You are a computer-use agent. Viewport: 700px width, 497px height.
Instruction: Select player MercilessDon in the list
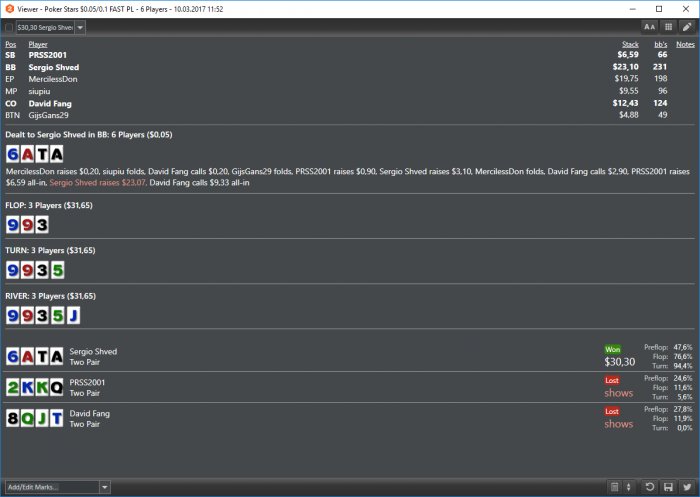[53, 79]
